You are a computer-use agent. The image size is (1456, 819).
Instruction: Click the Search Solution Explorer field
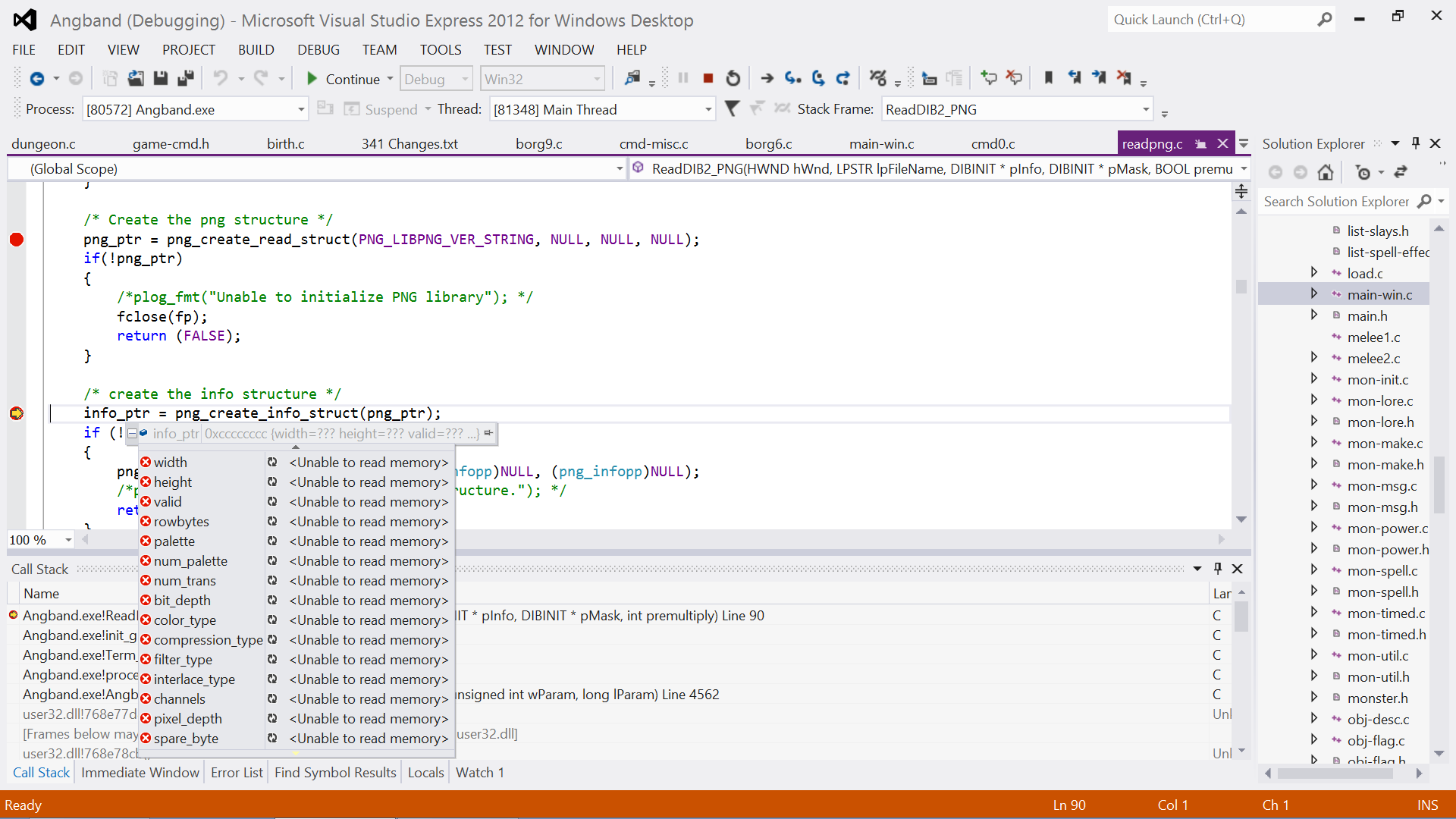[1336, 202]
